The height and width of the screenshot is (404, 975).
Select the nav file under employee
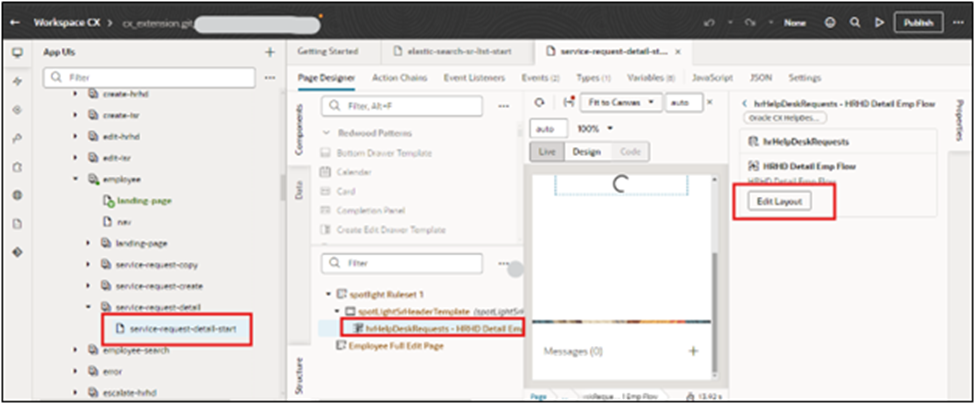124,222
